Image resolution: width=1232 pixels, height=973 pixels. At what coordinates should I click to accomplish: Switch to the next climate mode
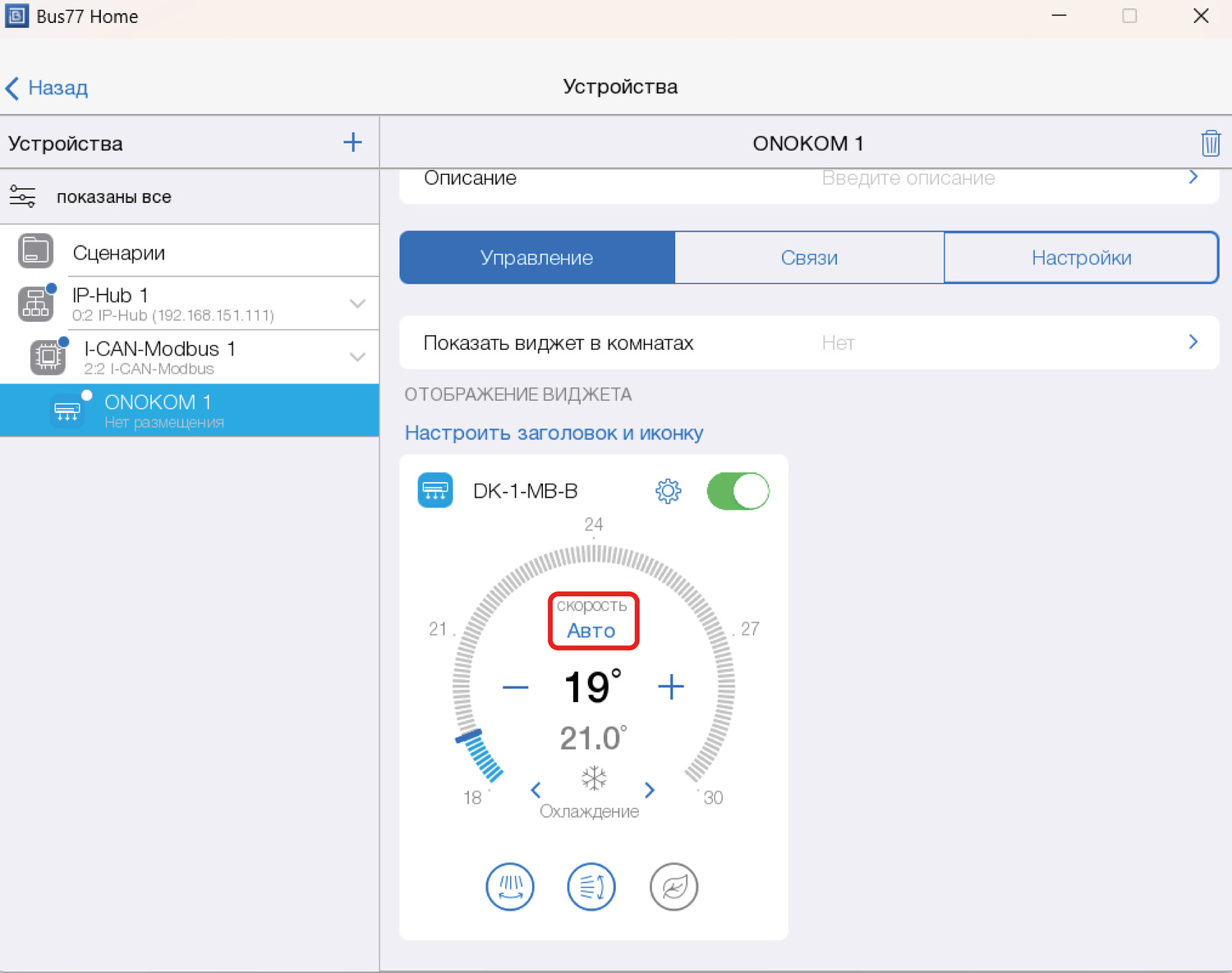pos(650,790)
